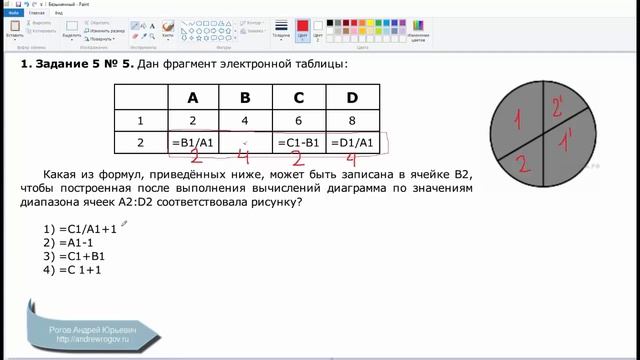The height and width of the screenshot is (360, 640).
Task: Open the Заливка fill dropdown
Action: tap(252, 31)
